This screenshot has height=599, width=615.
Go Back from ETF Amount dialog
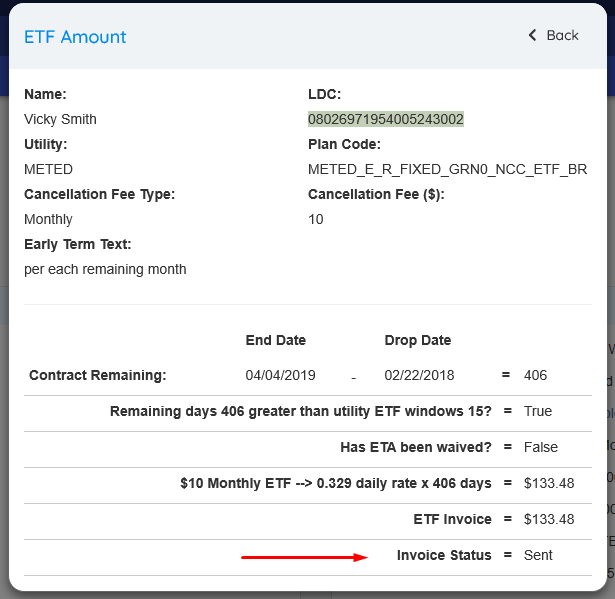(553, 35)
